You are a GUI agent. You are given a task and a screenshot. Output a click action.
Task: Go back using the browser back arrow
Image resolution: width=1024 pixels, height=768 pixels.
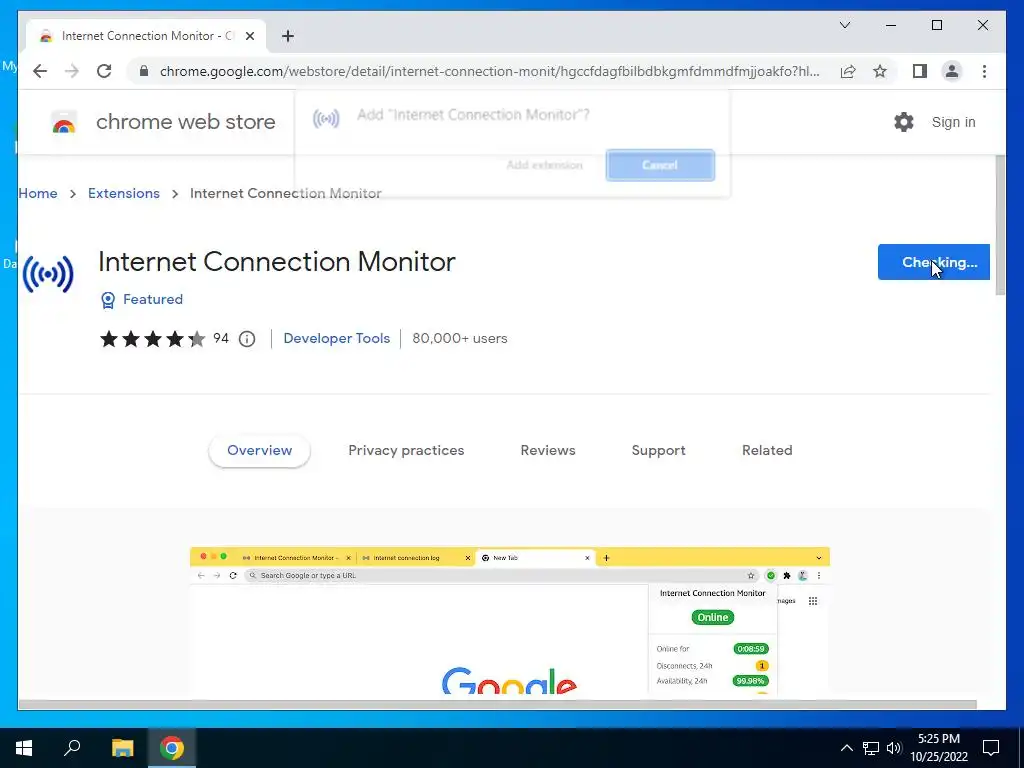(x=40, y=71)
